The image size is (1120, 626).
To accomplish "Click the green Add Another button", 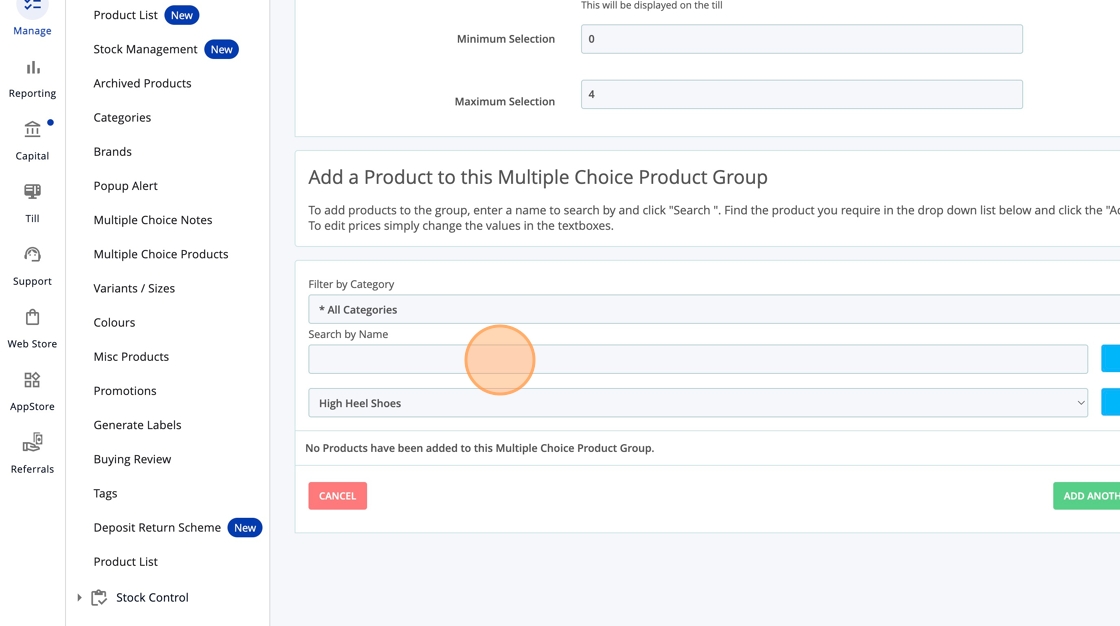I will click(1086, 496).
